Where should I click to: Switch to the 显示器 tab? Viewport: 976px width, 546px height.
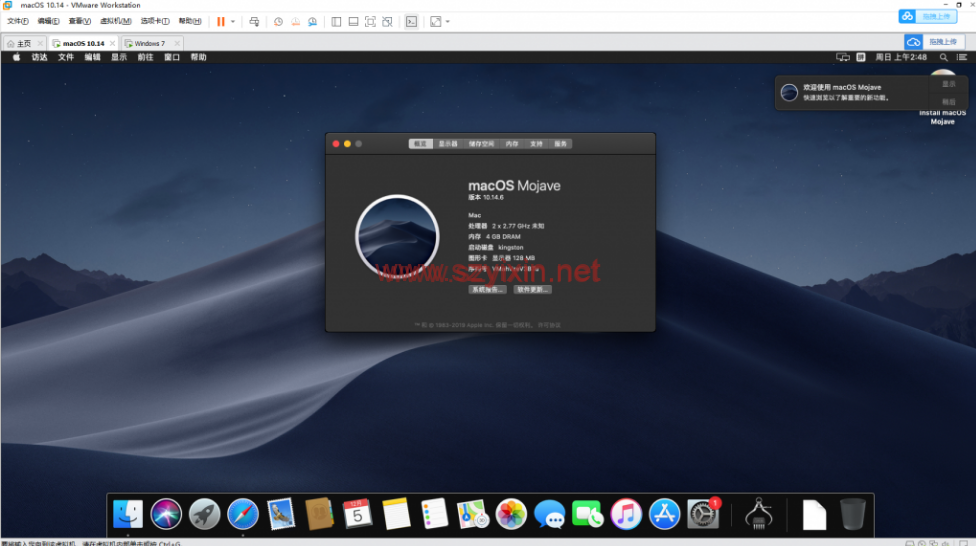(x=448, y=144)
